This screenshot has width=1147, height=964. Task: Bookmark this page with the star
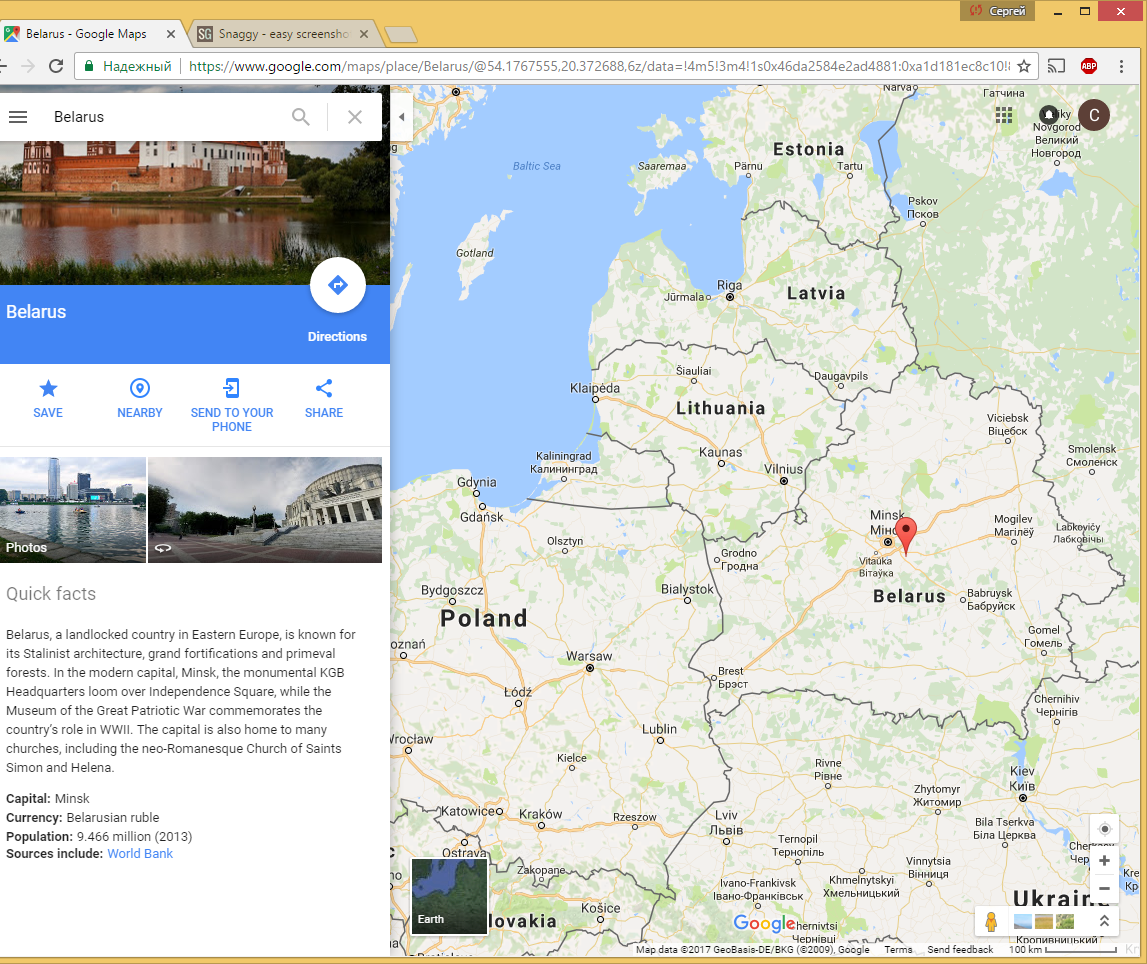tap(1024, 66)
